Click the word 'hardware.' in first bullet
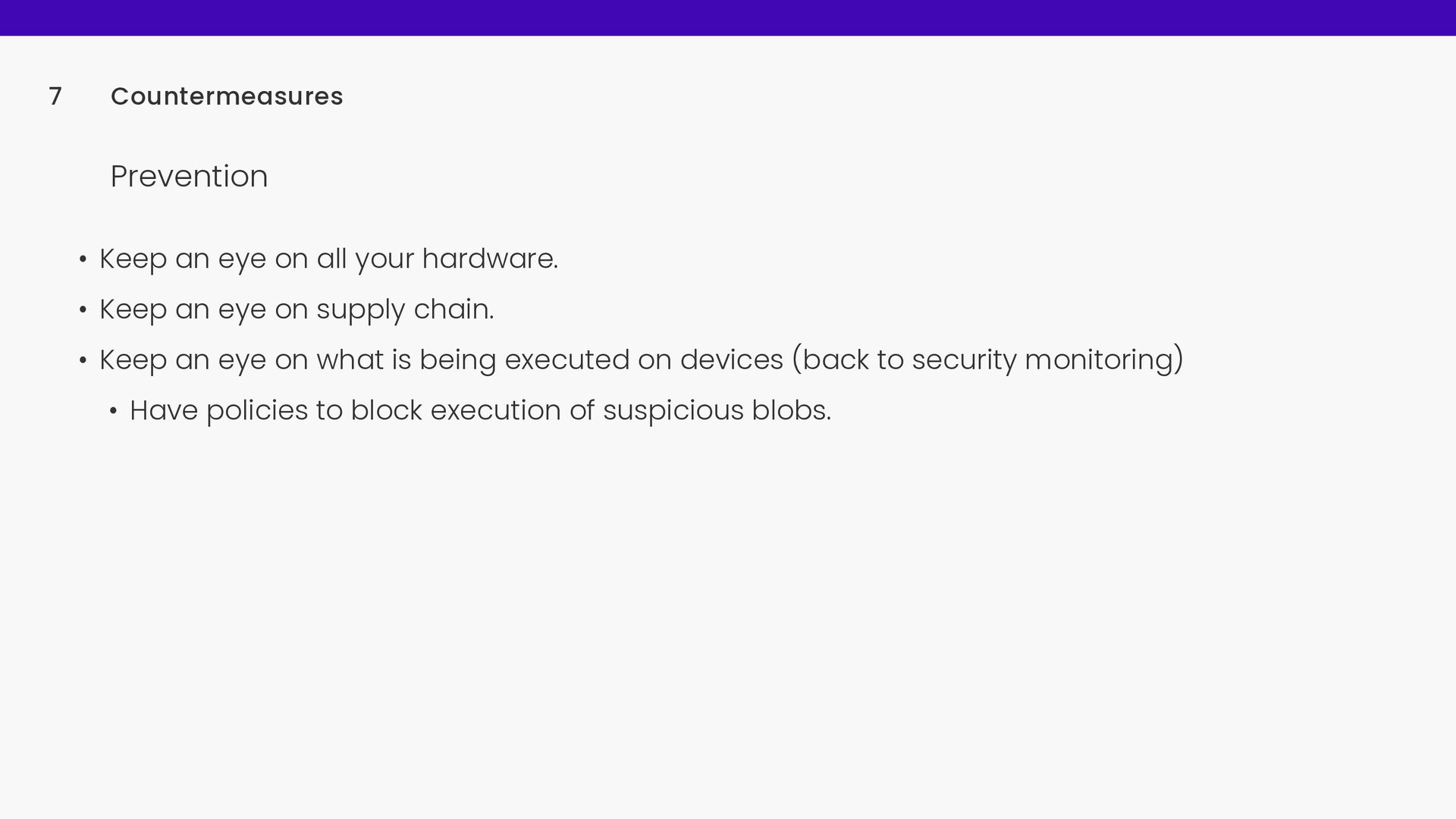This screenshot has height=819, width=1456. click(490, 259)
